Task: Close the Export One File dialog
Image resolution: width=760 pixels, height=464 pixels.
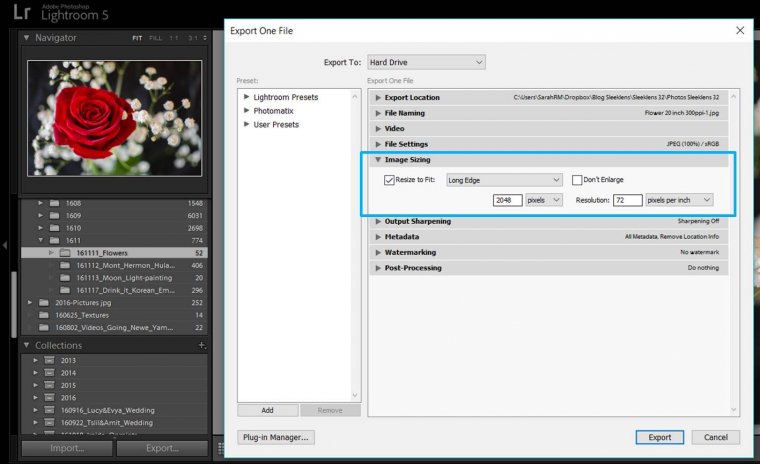Action: pyautogui.click(x=740, y=31)
